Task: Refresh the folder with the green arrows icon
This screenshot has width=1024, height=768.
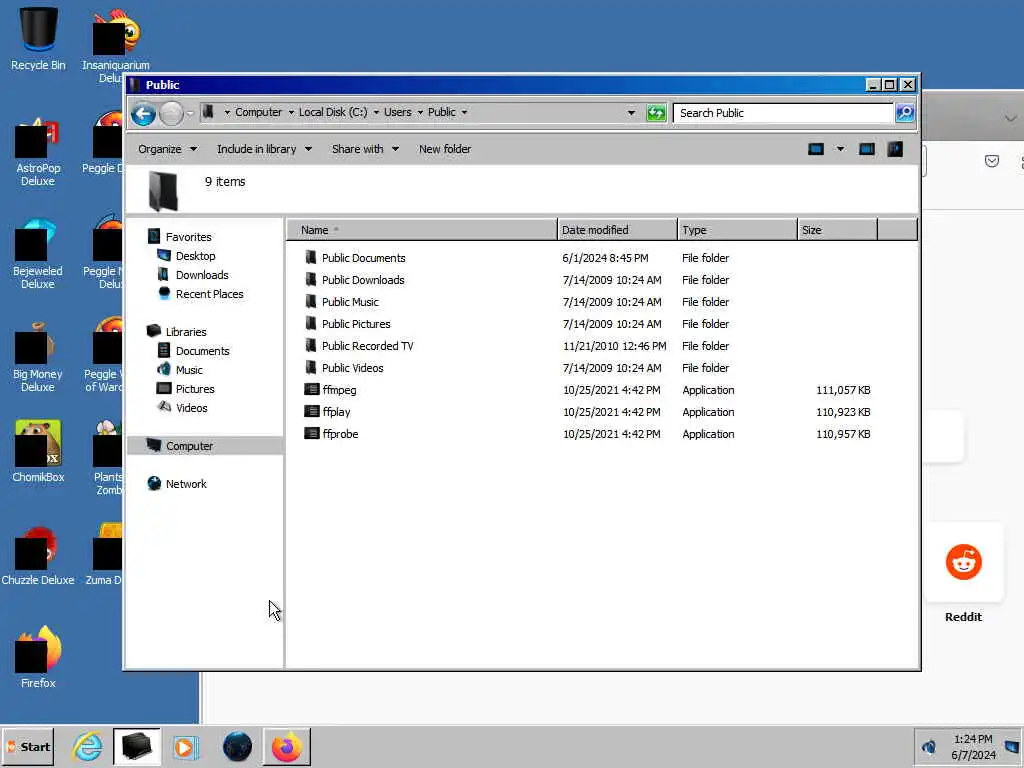Action: (x=656, y=113)
